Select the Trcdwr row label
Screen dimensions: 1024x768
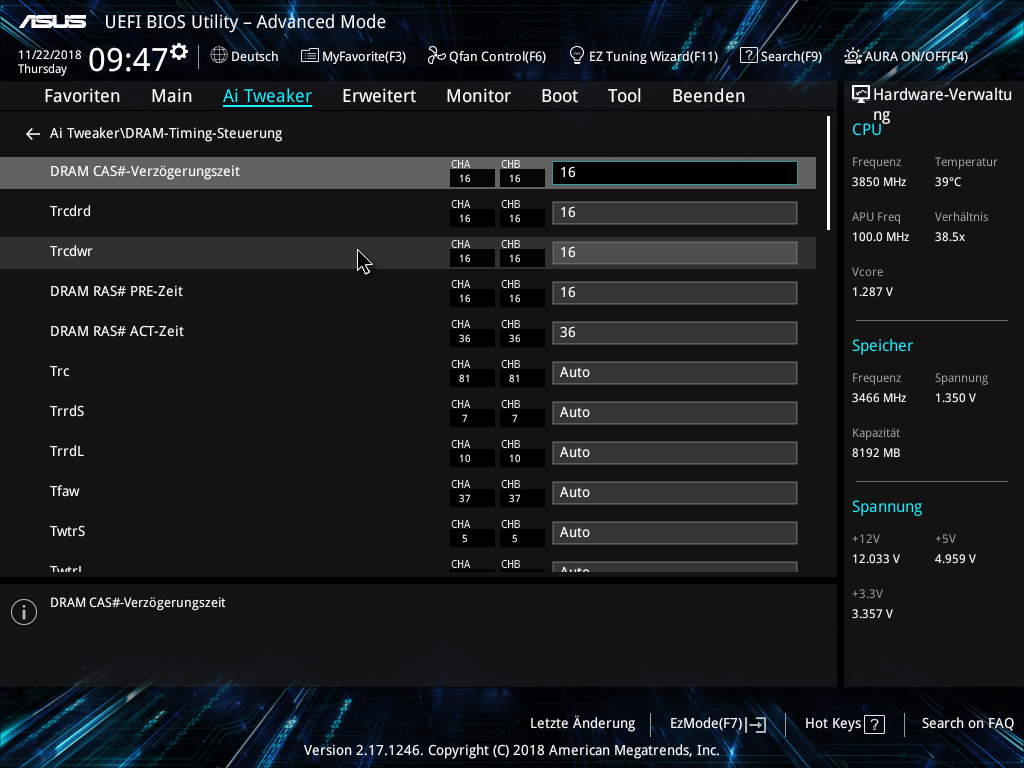[x=71, y=251]
